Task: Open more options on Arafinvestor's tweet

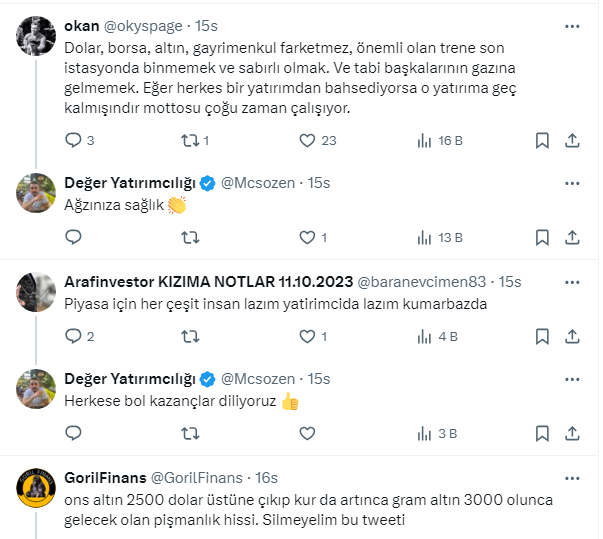Action: point(572,281)
